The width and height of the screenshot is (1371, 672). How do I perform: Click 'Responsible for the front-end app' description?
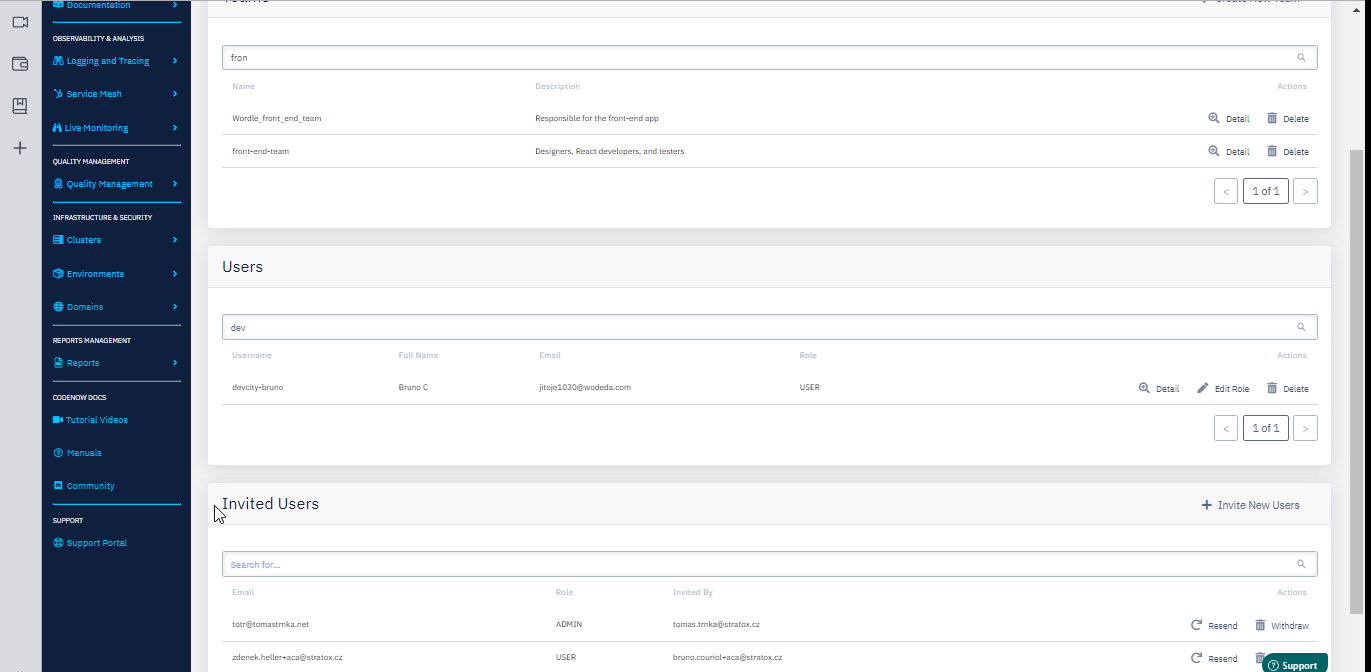(597, 118)
